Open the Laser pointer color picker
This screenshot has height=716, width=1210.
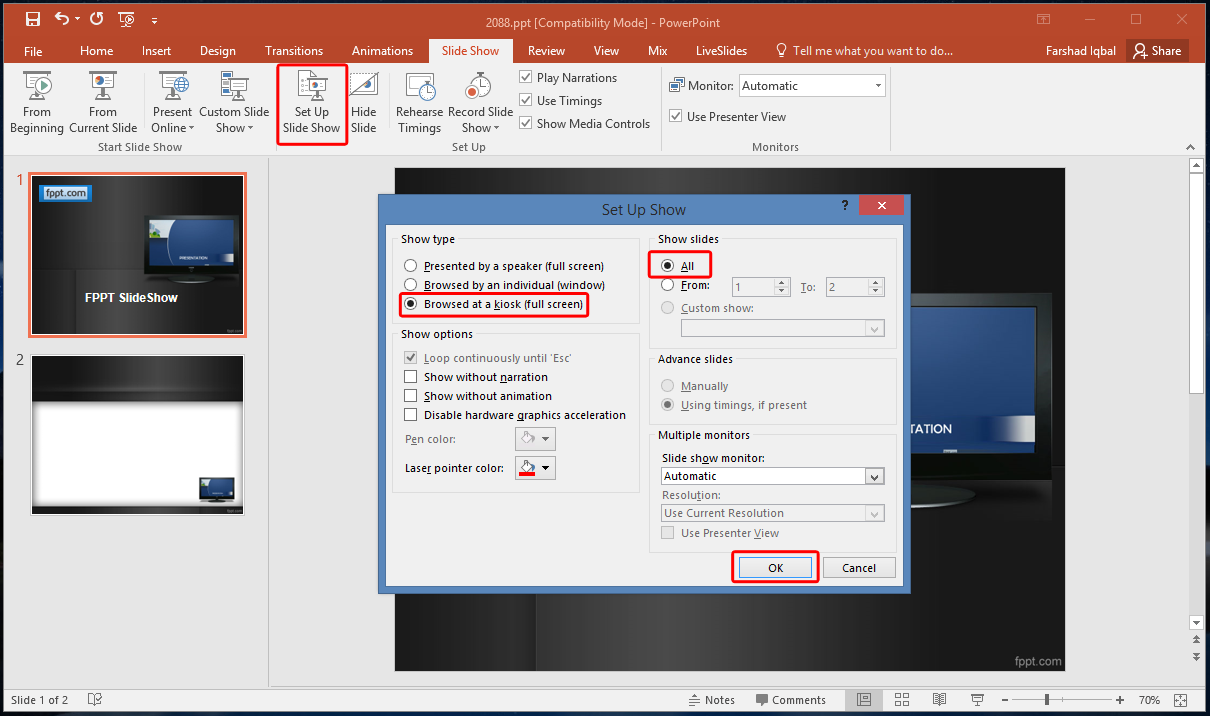pos(545,467)
